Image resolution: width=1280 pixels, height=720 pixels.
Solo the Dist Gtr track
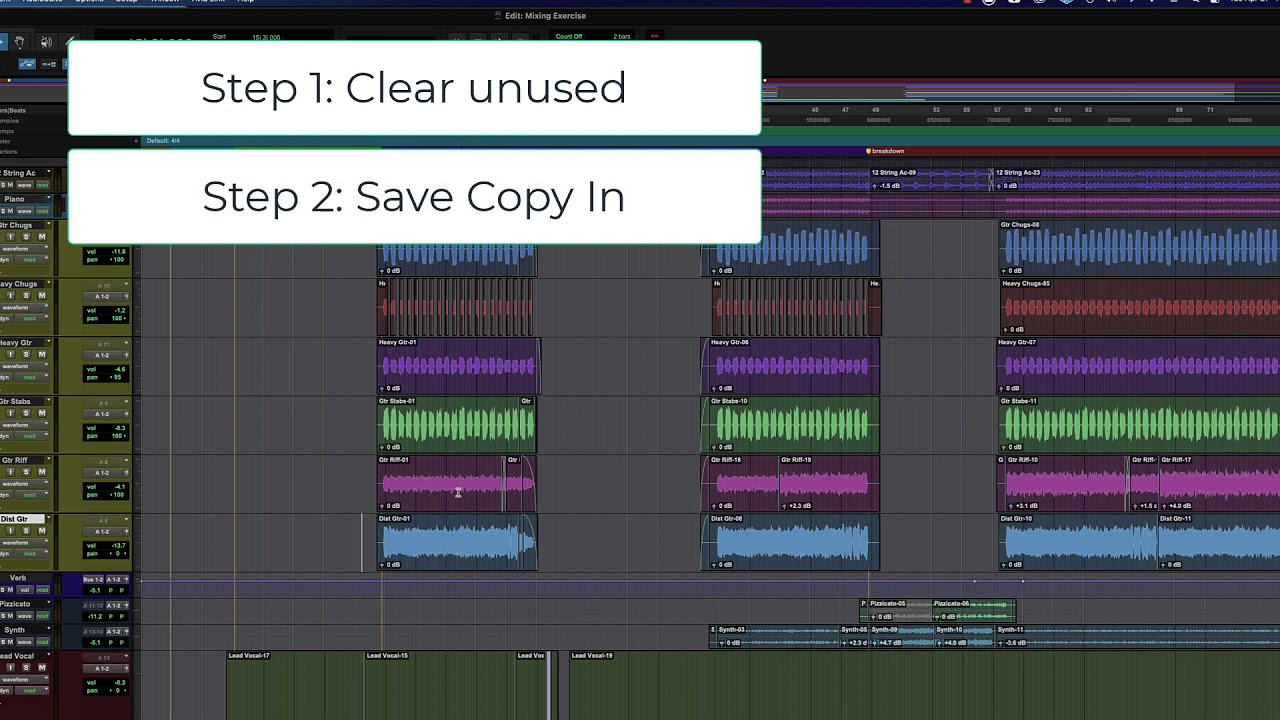(x=26, y=530)
